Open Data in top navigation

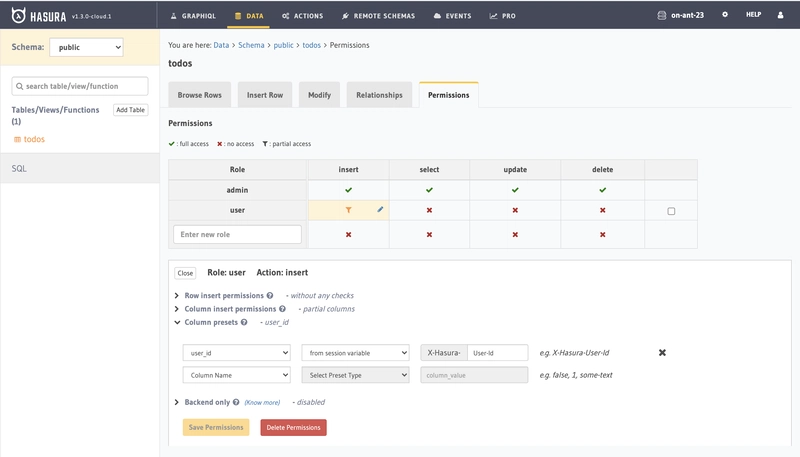(249, 16)
